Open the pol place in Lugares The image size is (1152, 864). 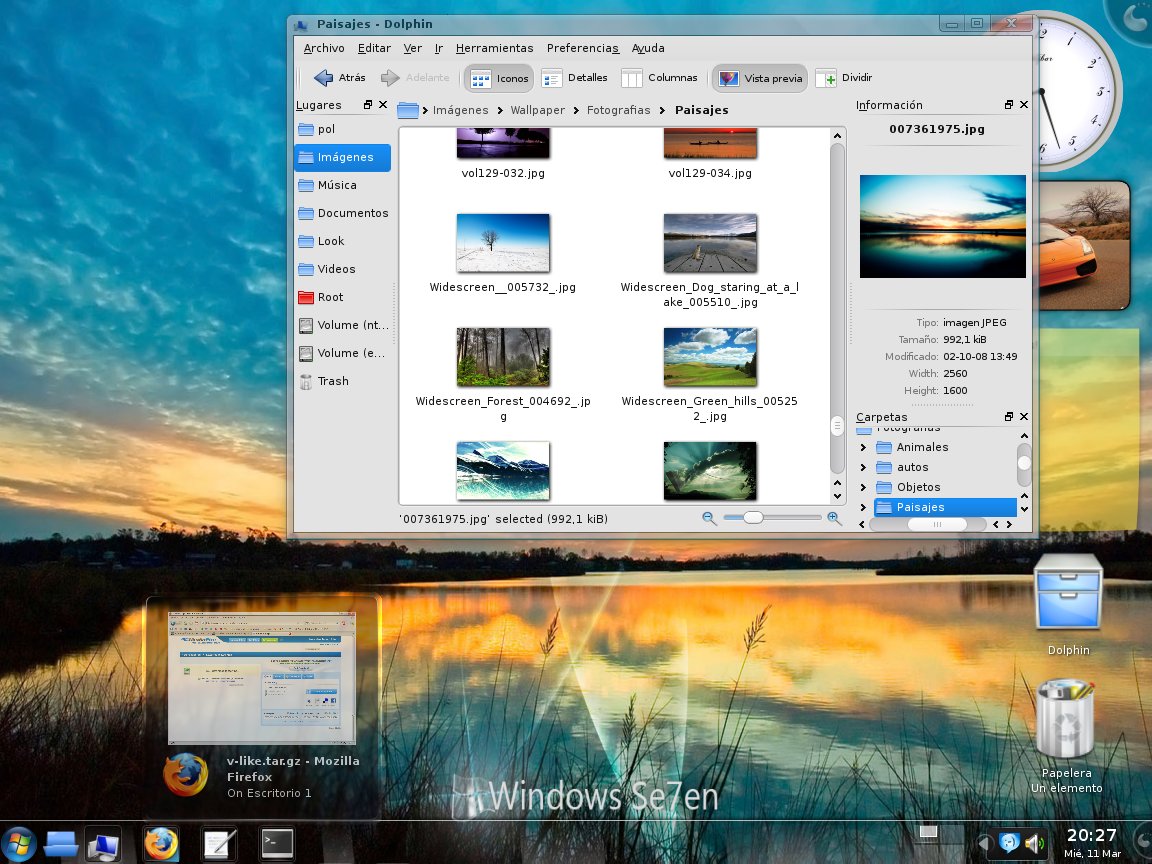click(342, 129)
